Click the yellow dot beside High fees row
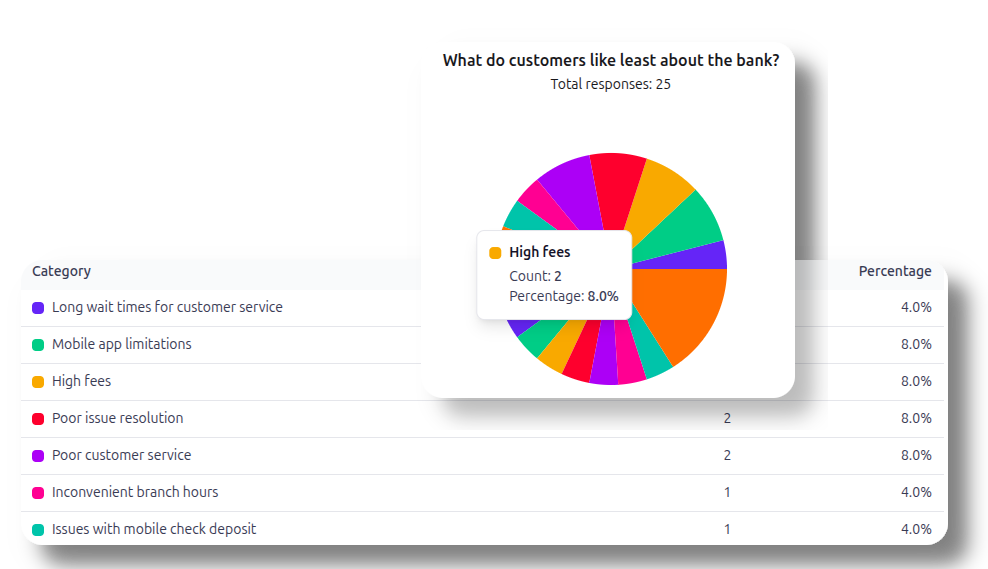988x569 pixels. click(x=38, y=382)
